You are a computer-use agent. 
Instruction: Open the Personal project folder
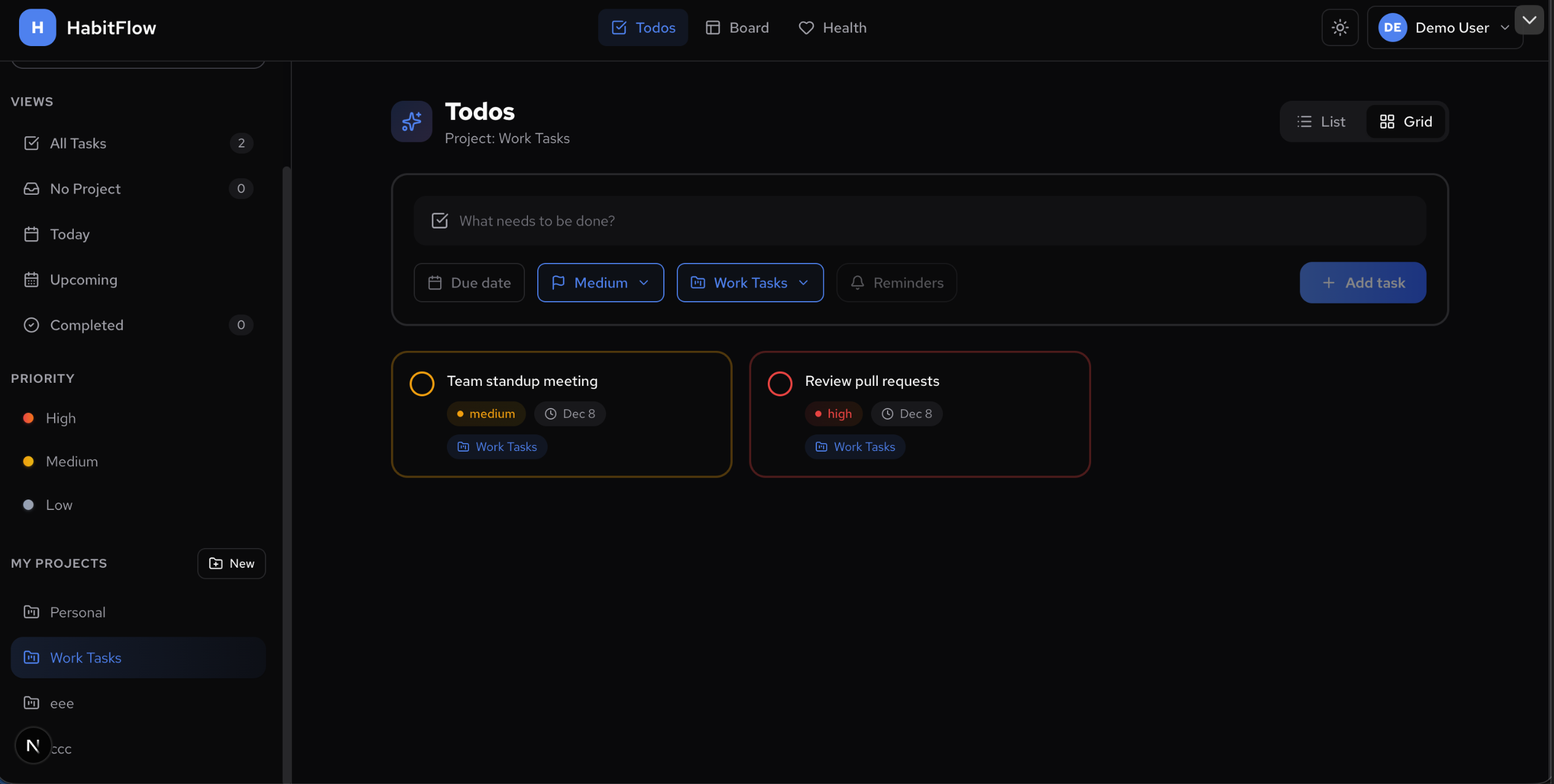tap(77, 612)
